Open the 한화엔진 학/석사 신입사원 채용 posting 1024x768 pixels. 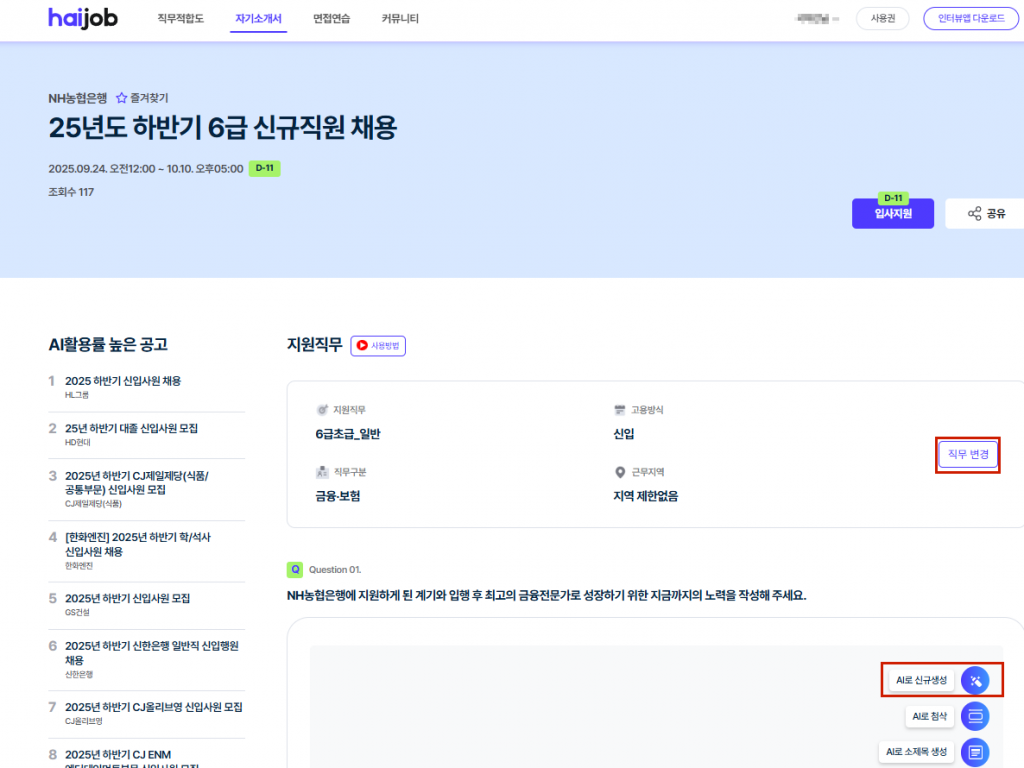[x=138, y=544]
